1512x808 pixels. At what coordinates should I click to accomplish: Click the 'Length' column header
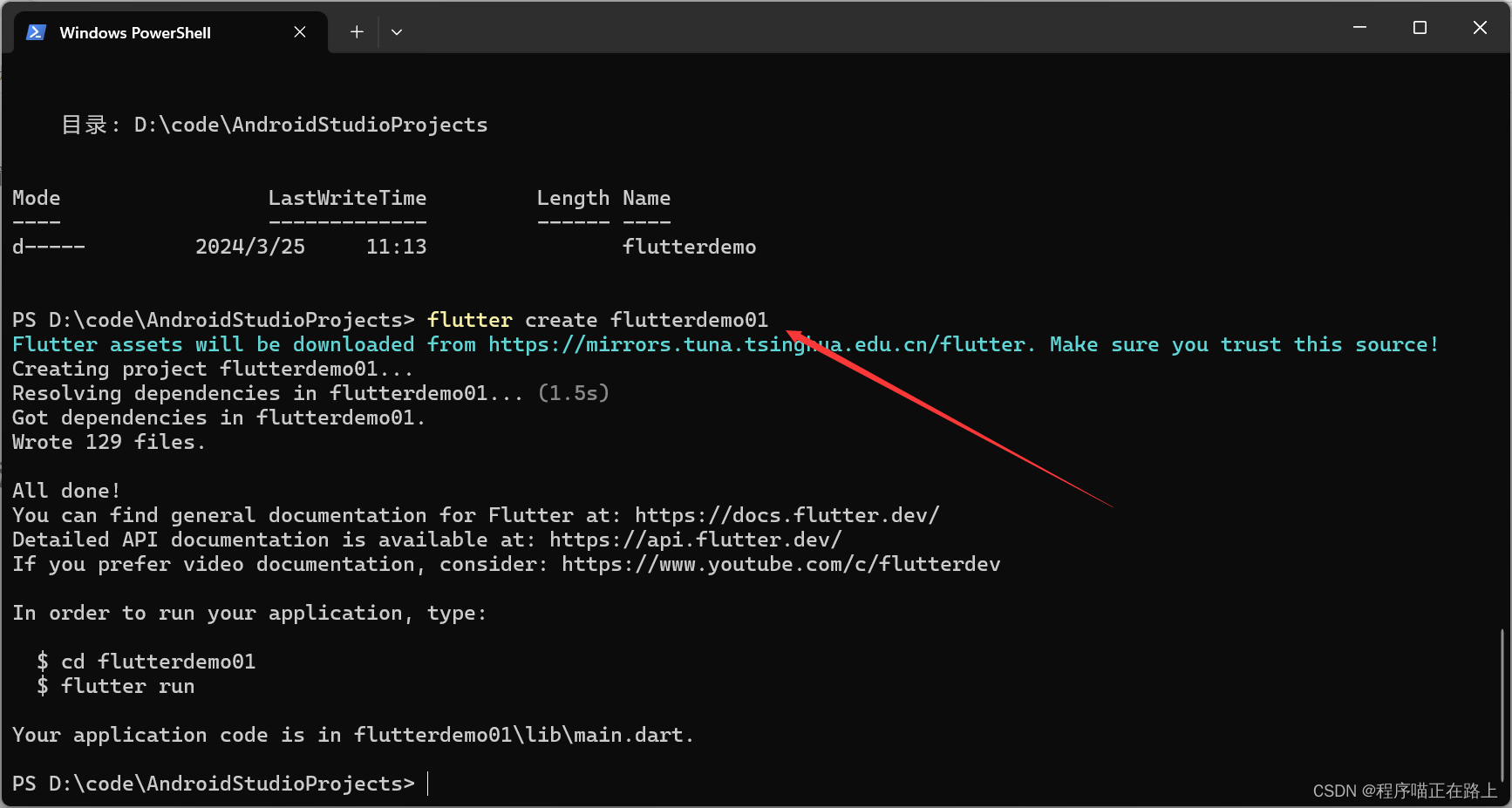coord(573,199)
